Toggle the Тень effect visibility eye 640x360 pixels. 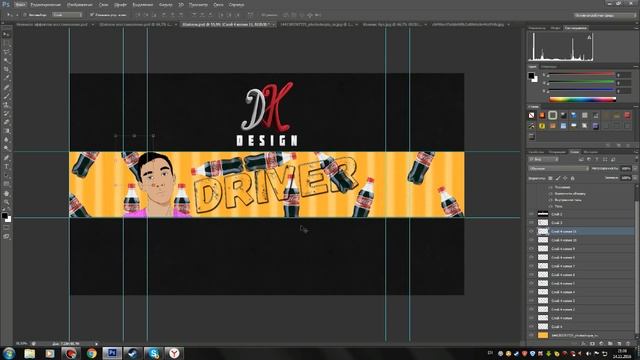point(551,206)
